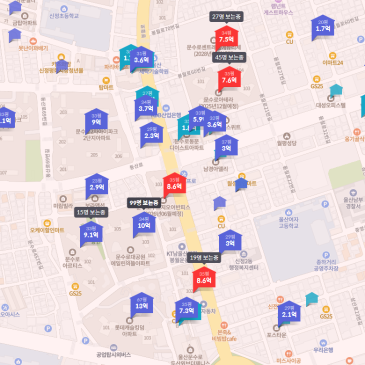Click the 99명 보는중 viewer badge

pos(144,203)
